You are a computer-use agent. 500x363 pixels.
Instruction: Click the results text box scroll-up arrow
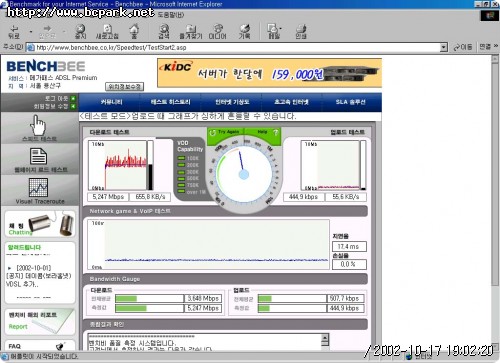tap(325, 338)
